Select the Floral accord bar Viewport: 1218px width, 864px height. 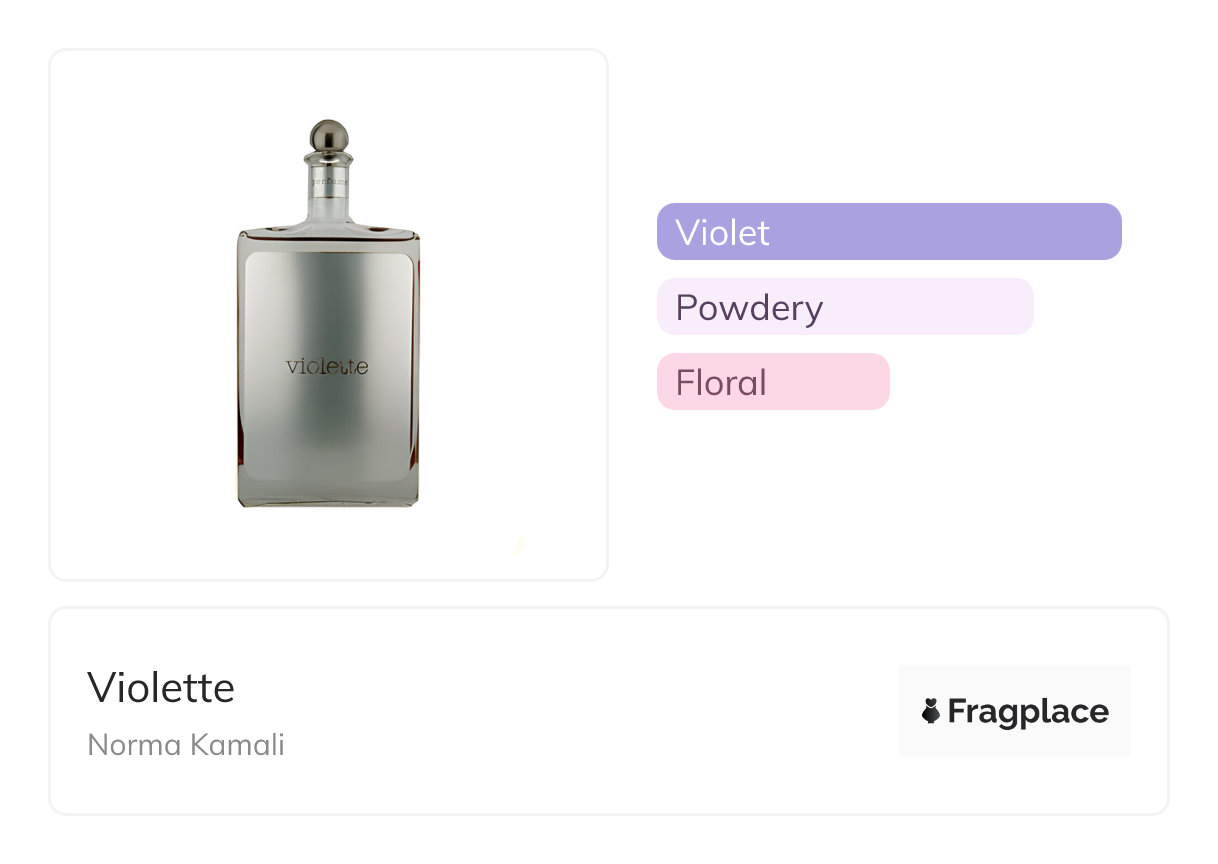pos(772,382)
